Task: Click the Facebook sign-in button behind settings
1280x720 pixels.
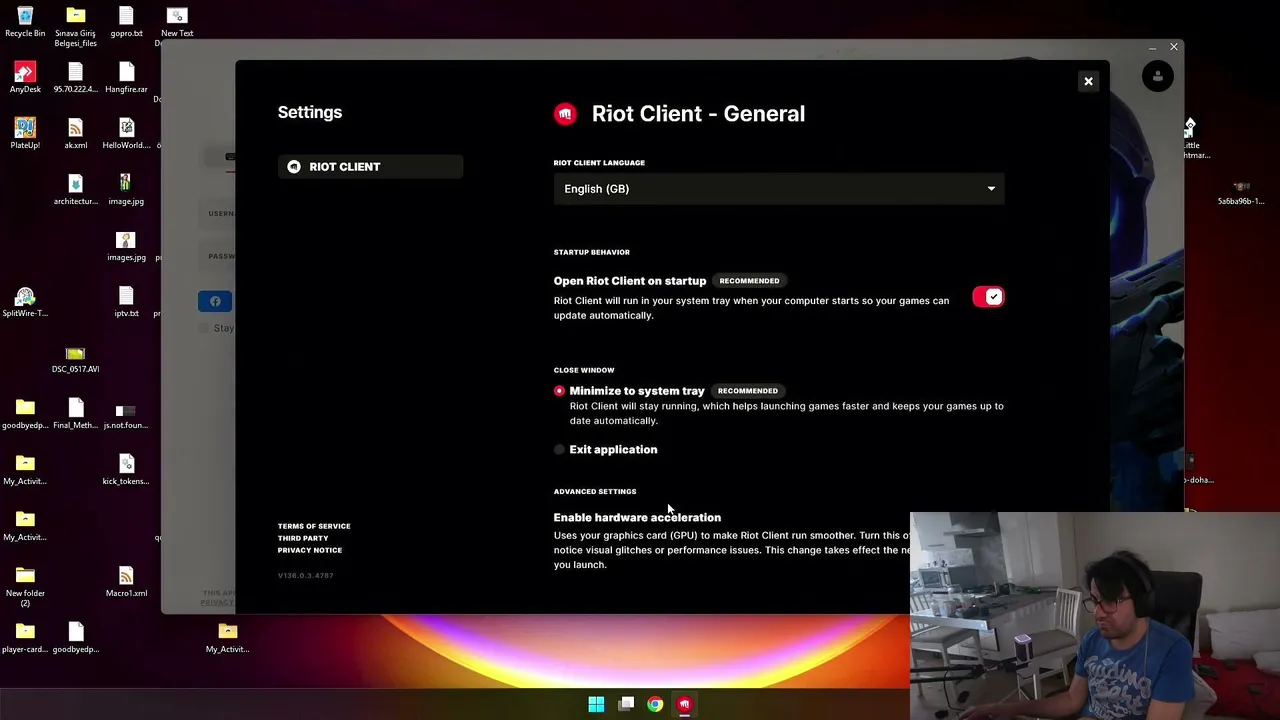Action: (215, 301)
